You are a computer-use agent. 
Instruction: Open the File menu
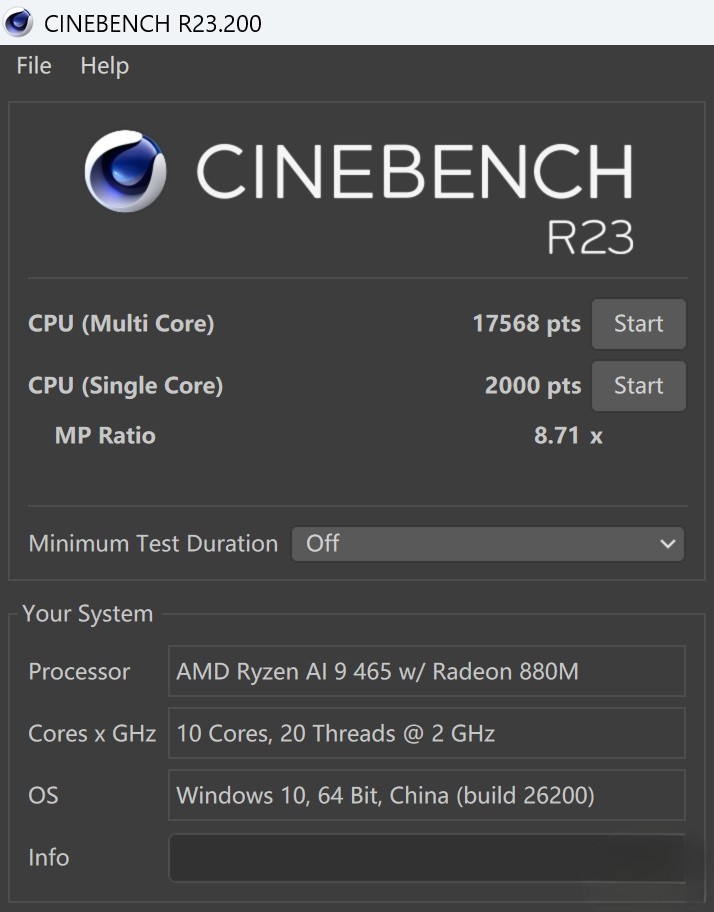pos(34,66)
